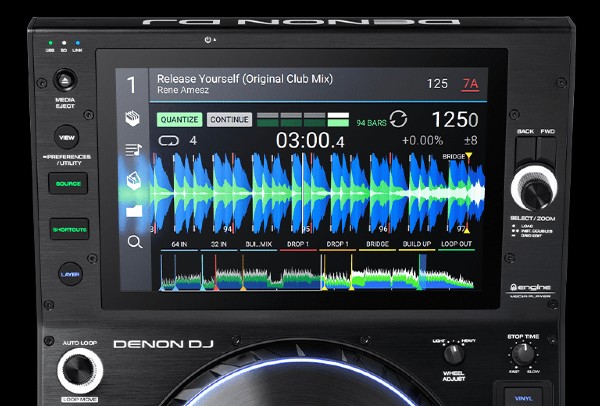The height and width of the screenshot is (406, 600).
Task: Push the green SOURCE button
Action: tap(68, 184)
